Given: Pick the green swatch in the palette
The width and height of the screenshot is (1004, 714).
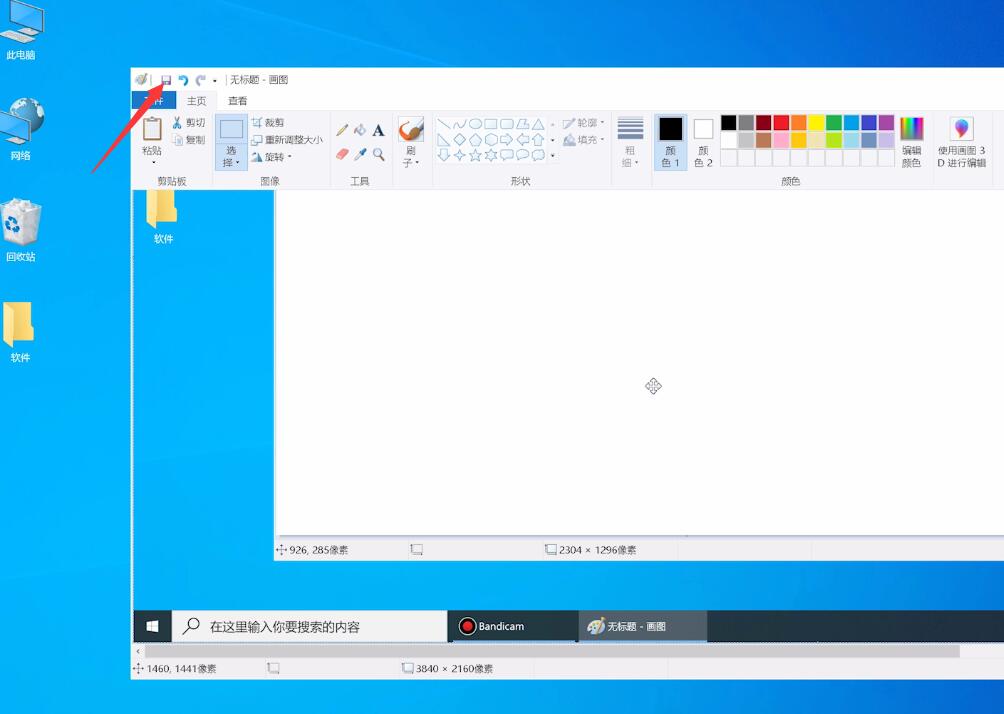Looking at the screenshot, I should coord(834,122).
